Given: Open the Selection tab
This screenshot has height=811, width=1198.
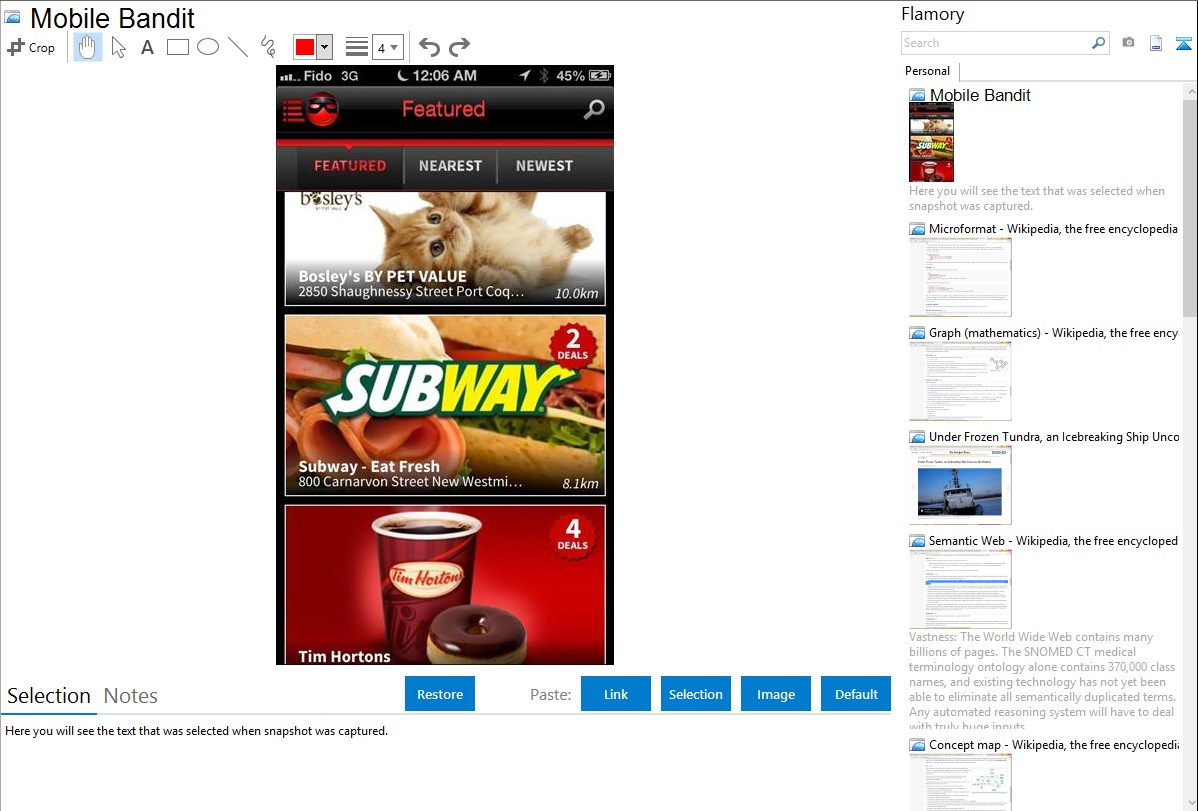Looking at the screenshot, I should pyautogui.click(x=49, y=696).
